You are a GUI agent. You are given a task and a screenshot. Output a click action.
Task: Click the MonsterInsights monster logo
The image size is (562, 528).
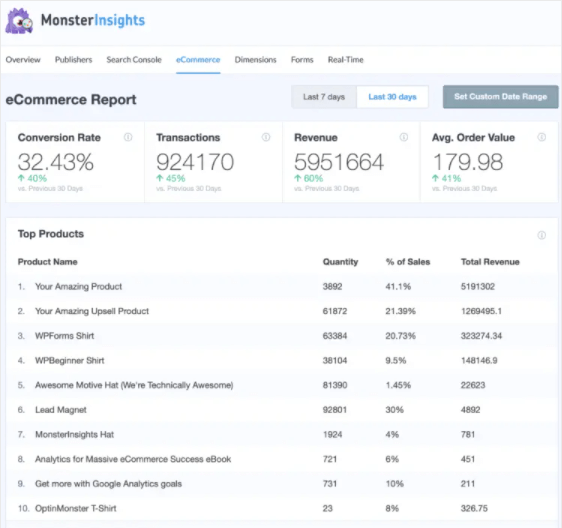click(x=19, y=21)
